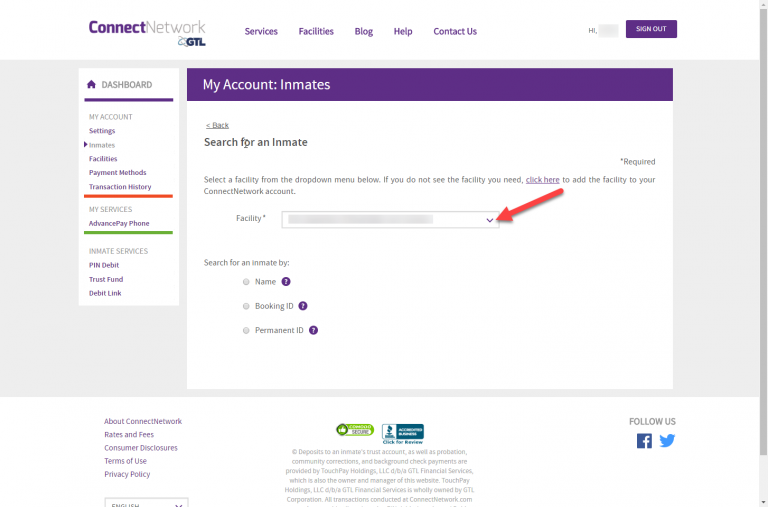View Transaction History in sidebar
768x507 pixels.
point(120,187)
